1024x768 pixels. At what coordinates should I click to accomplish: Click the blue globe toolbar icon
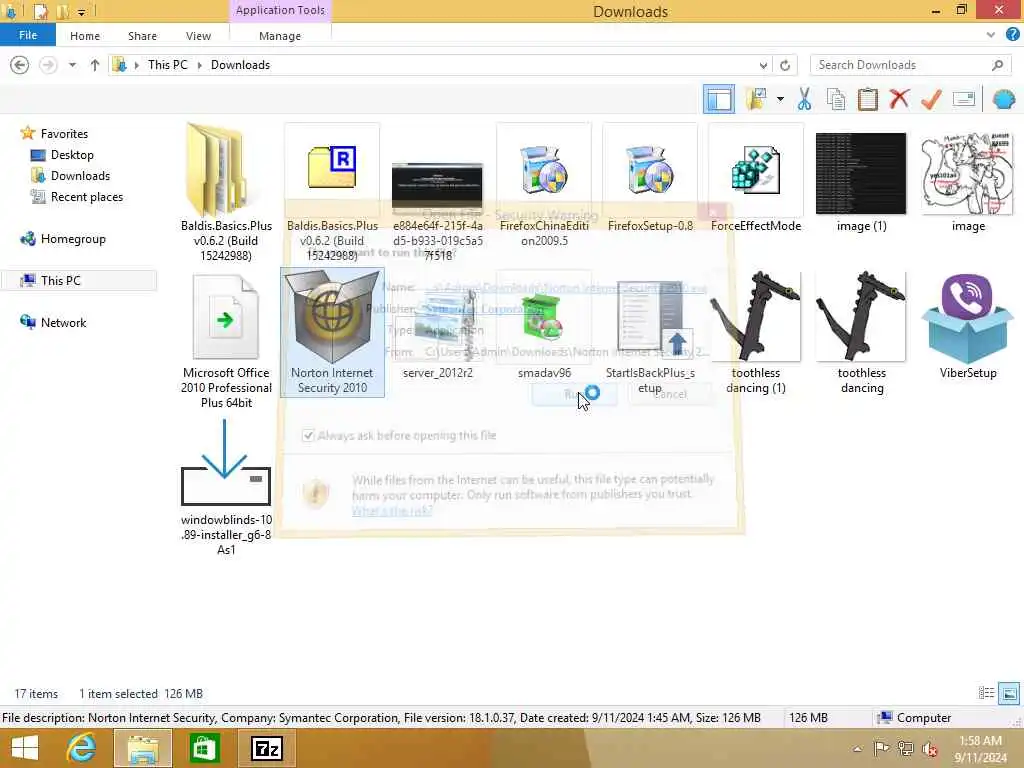1004,99
